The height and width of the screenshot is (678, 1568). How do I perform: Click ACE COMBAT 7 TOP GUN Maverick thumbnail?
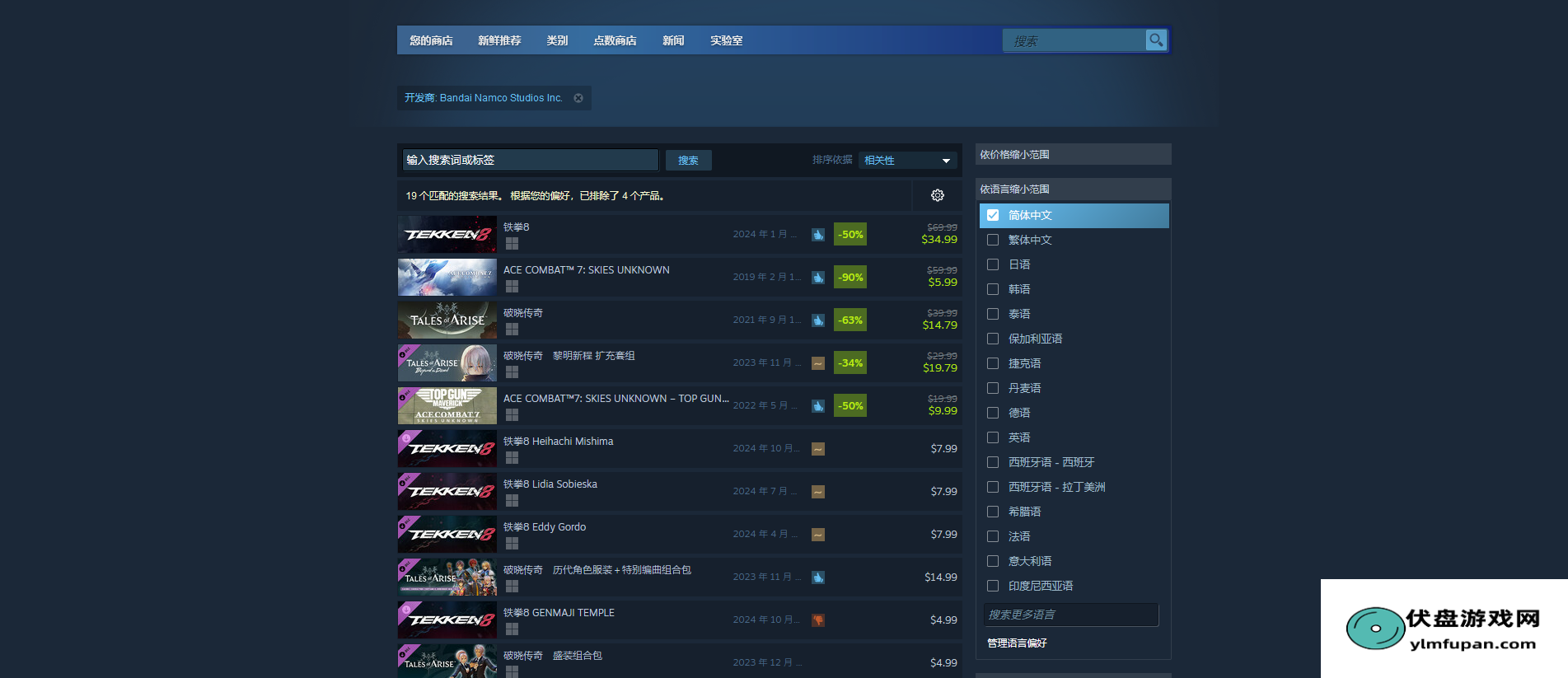(447, 406)
